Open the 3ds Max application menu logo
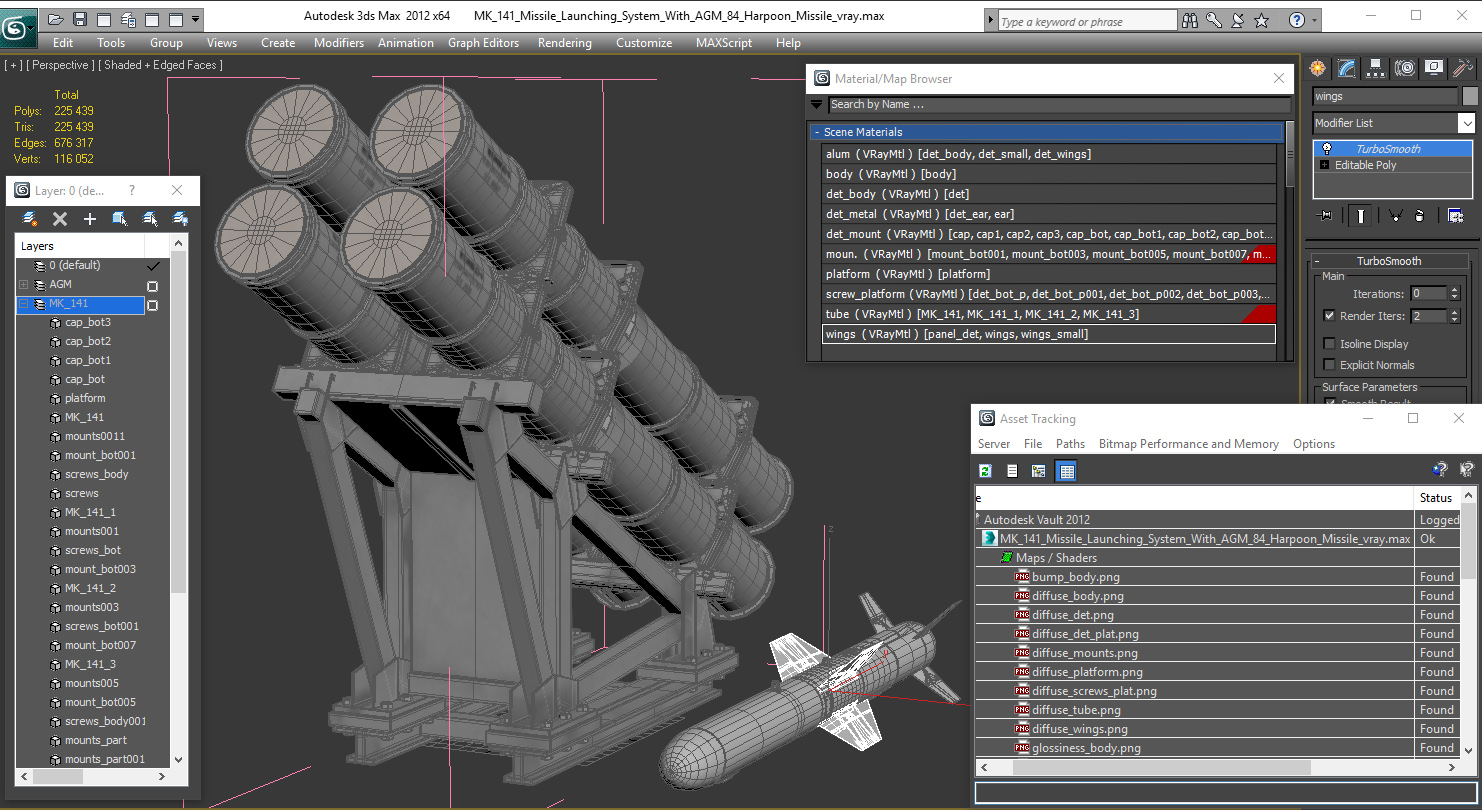 coord(18,26)
